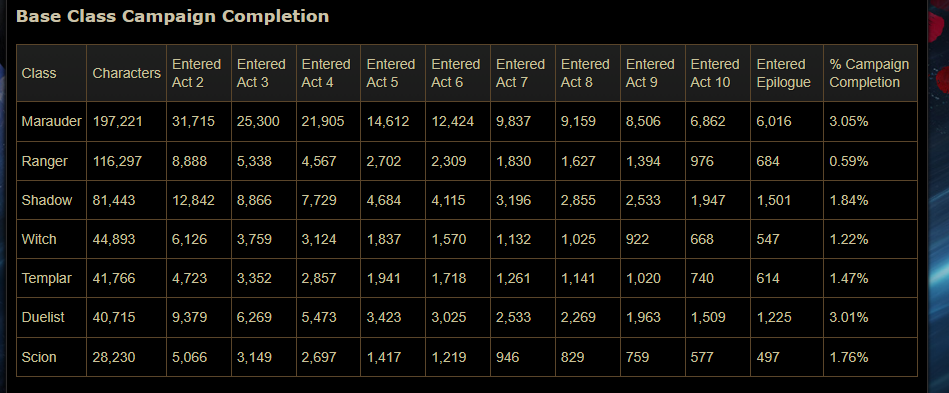Click Ranger's 0.59% completion cell
Screen dimensions: 949x393
pos(870,161)
